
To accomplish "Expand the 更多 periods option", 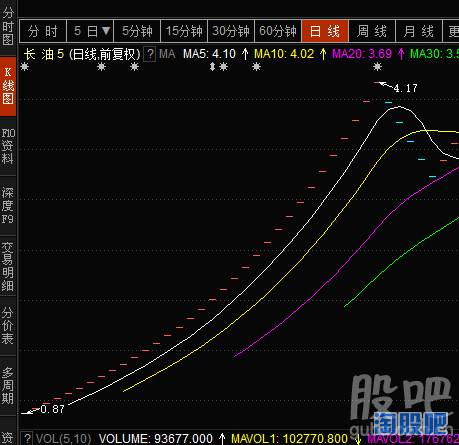I will click(x=451, y=31).
